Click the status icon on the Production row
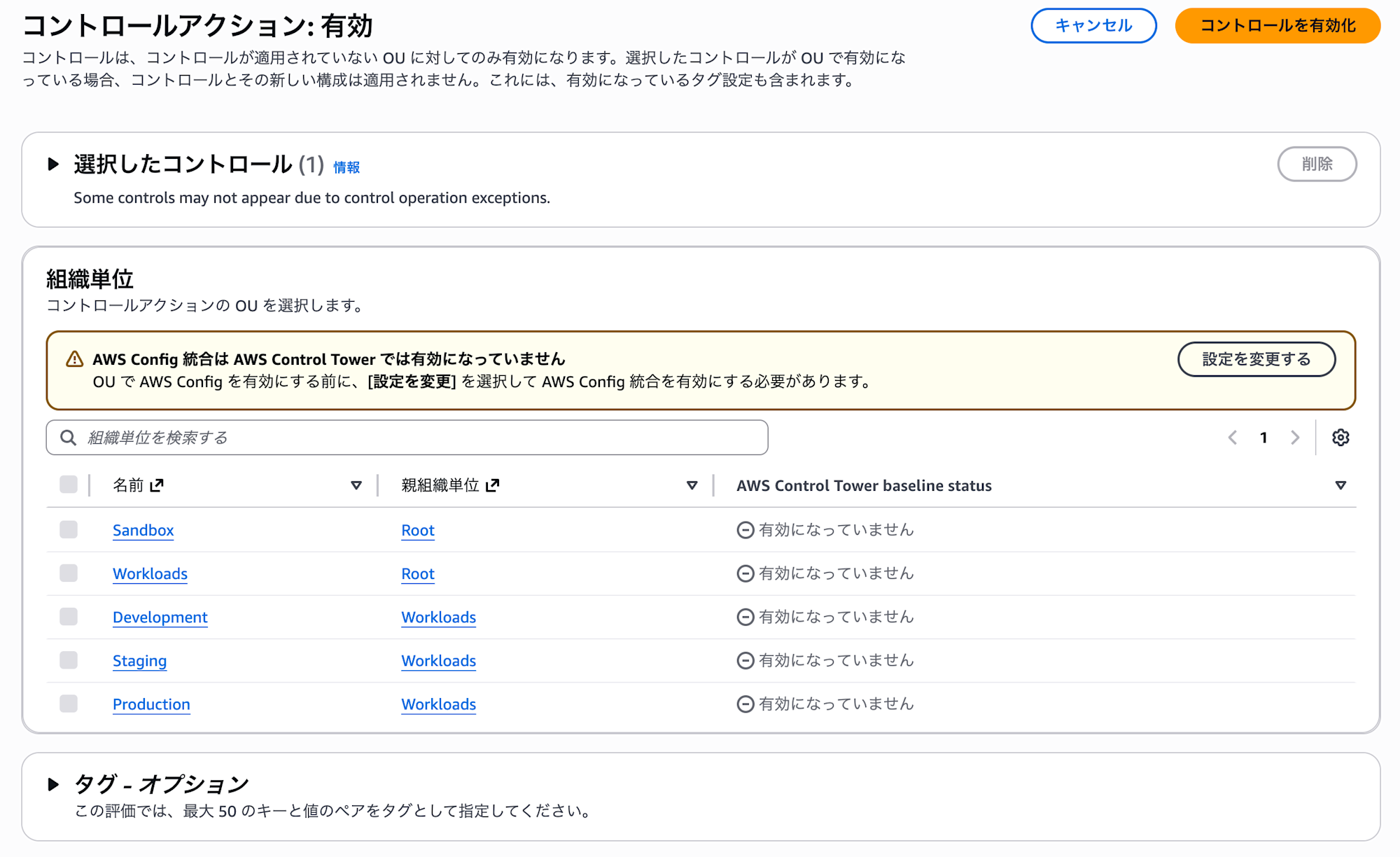The width and height of the screenshot is (1400, 857). 745,704
